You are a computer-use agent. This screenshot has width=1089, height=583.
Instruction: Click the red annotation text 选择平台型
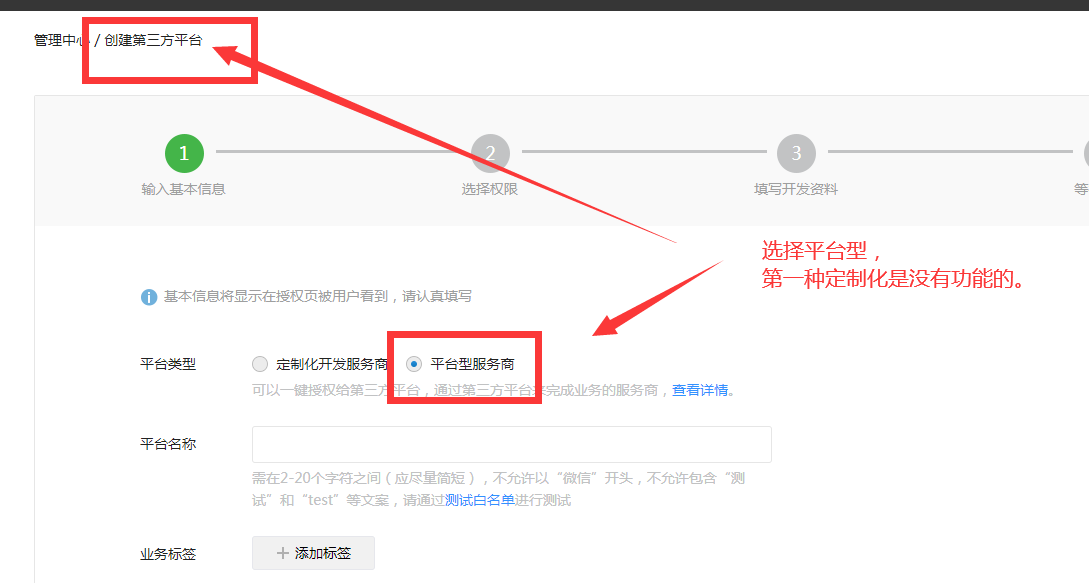(820, 251)
